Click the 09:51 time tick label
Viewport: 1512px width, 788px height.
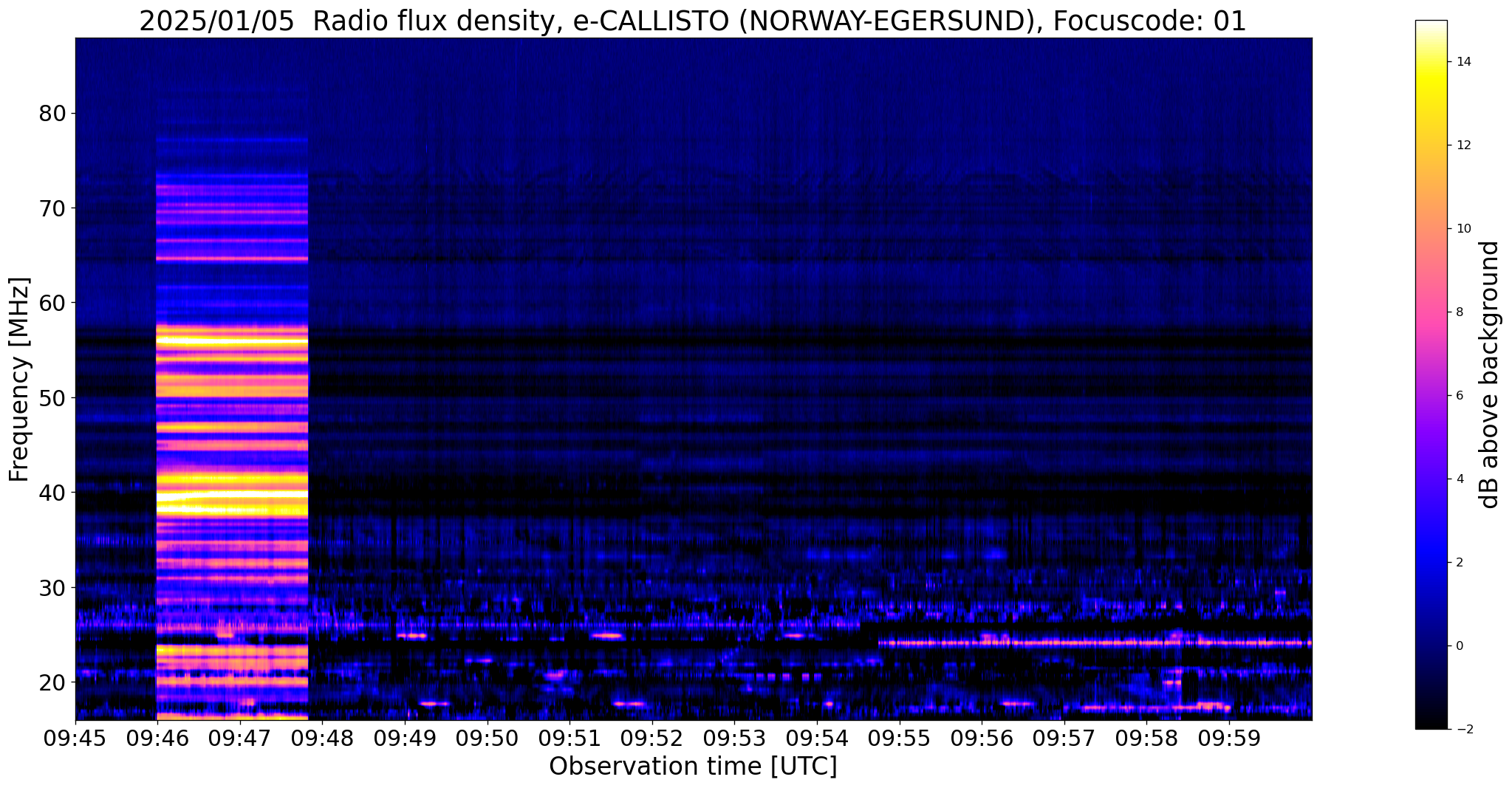pos(569,739)
